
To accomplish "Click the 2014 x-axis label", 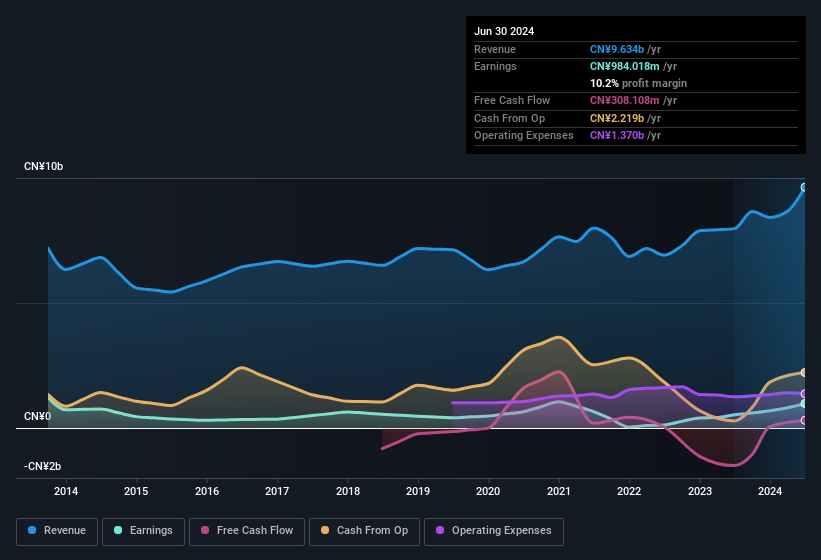I will 66,491.
